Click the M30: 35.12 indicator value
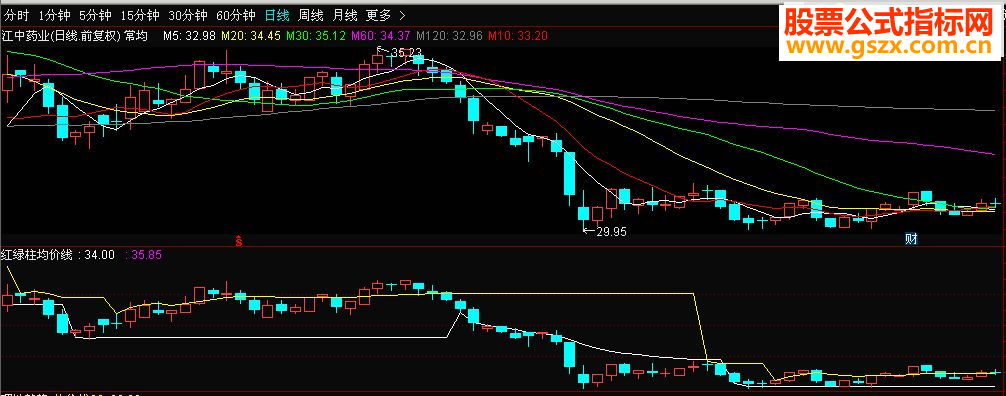Image resolution: width=1006 pixels, height=396 pixels. point(316,37)
